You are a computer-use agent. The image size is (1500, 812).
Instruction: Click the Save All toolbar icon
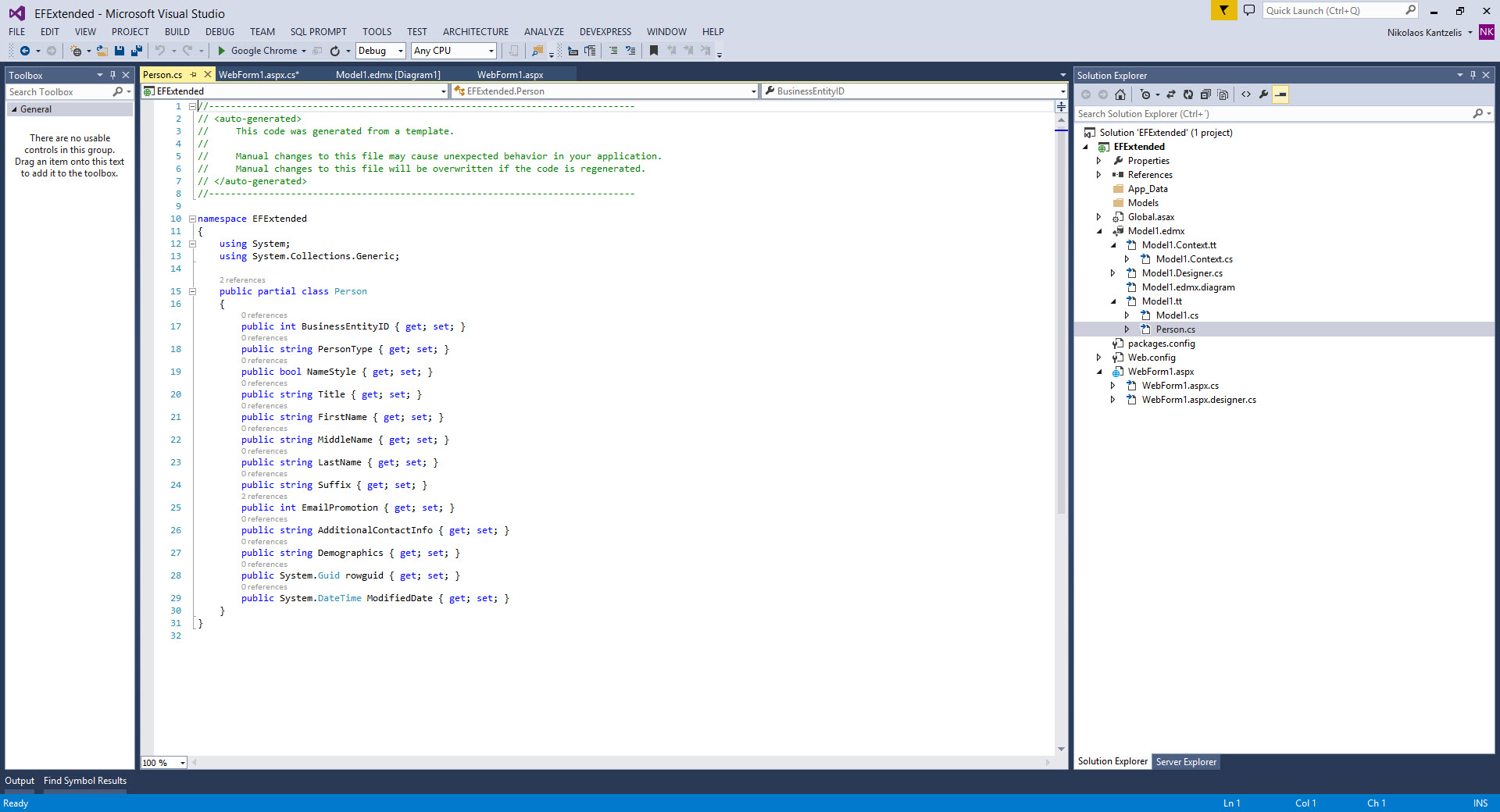(137, 51)
